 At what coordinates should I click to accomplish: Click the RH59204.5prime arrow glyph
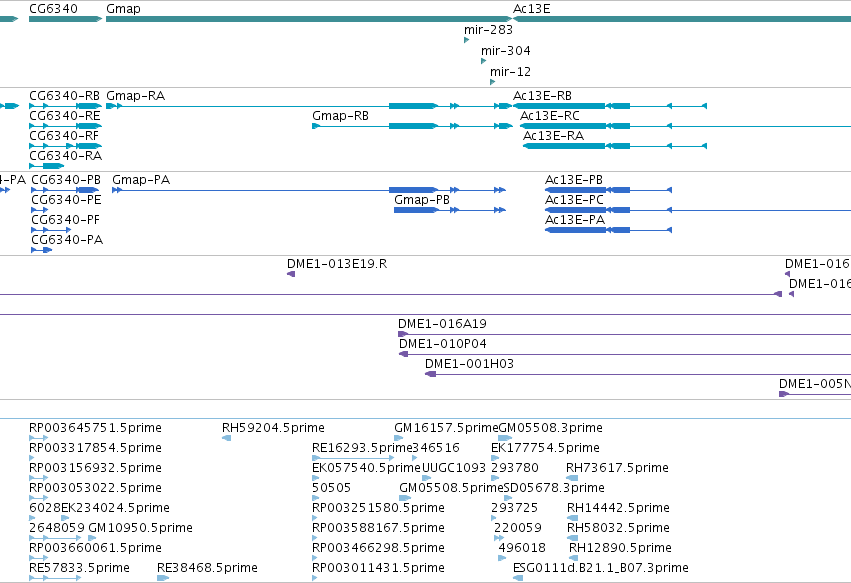[x=226, y=438]
